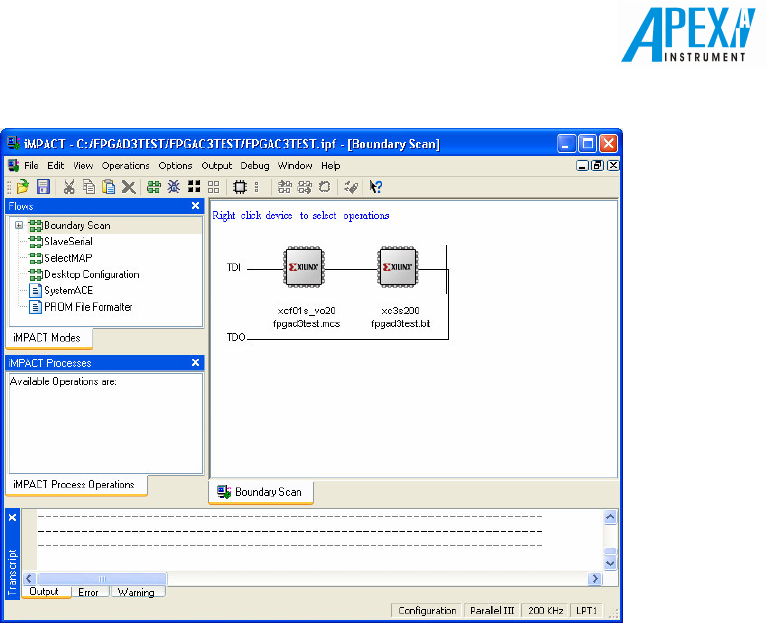The image size is (767, 623).
Task: Open the Options menu
Action: 175,166
